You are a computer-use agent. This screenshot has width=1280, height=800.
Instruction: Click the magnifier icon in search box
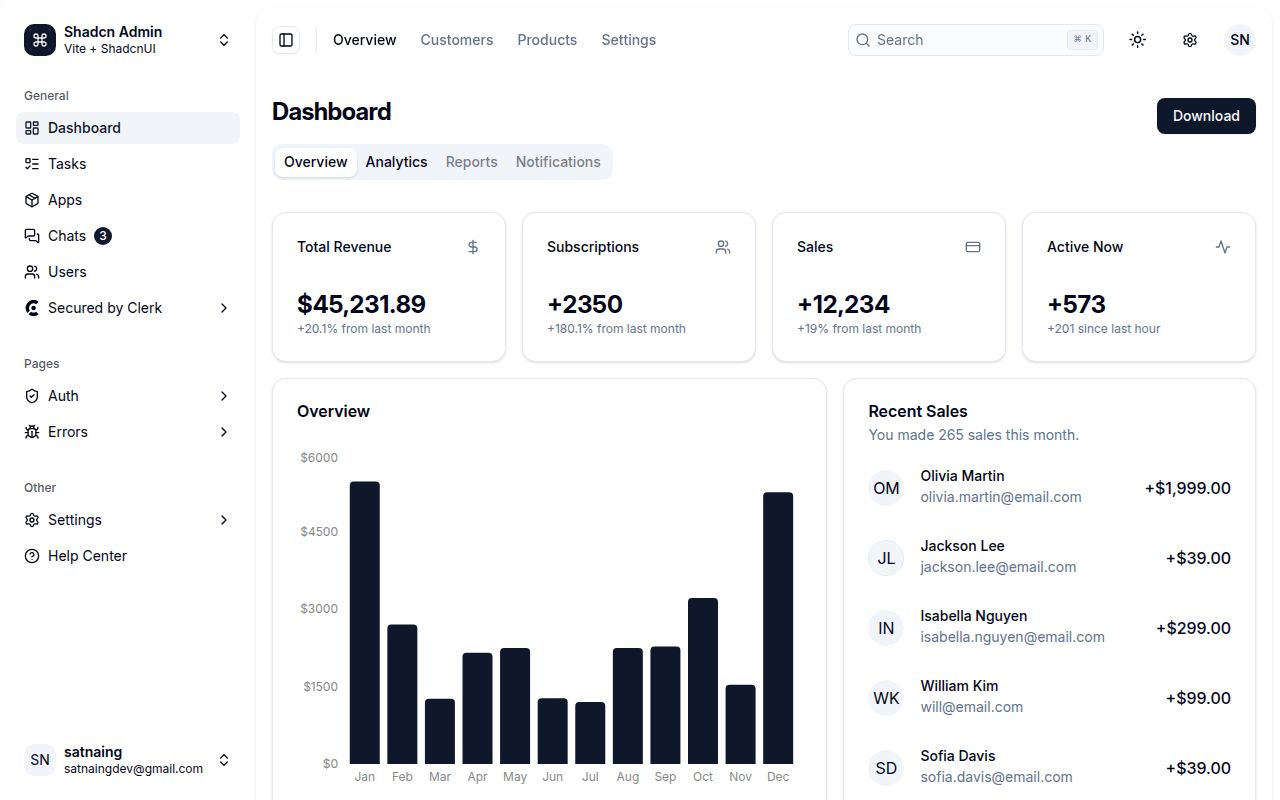(x=863, y=40)
